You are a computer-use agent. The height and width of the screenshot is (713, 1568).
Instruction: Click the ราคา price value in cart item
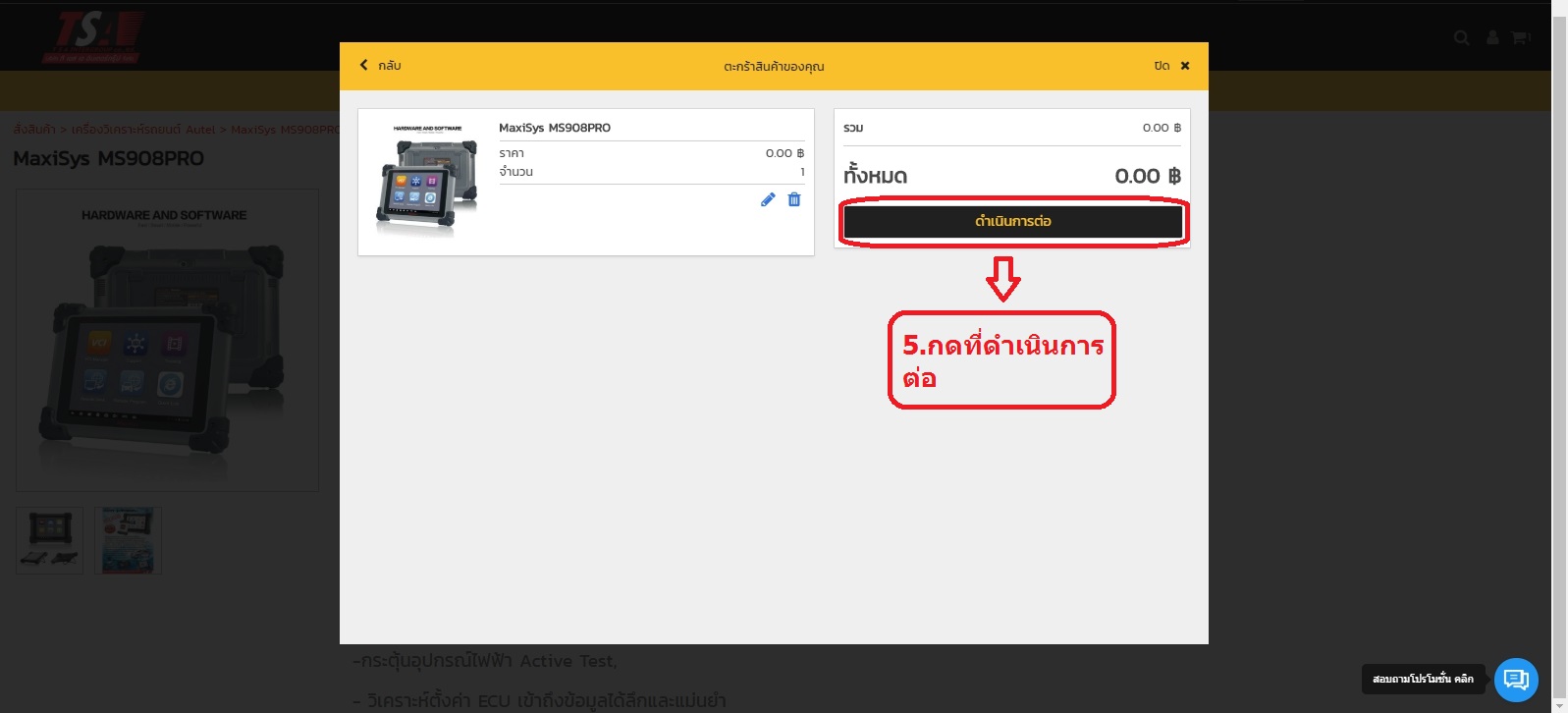click(784, 153)
